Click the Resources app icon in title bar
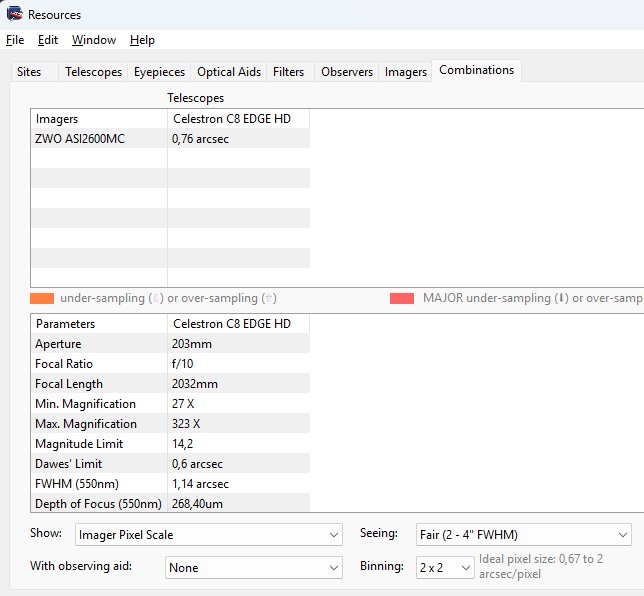The image size is (644, 596). click(15, 14)
